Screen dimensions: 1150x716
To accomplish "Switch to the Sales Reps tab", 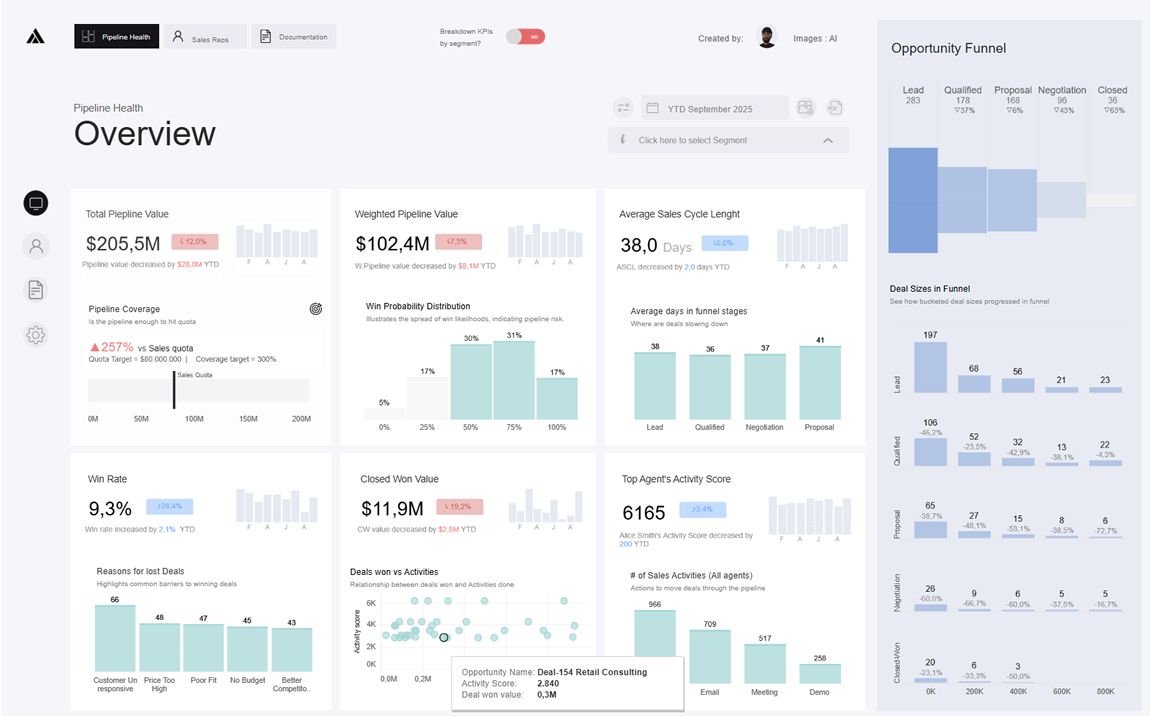I will pyautogui.click(x=205, y=37).
